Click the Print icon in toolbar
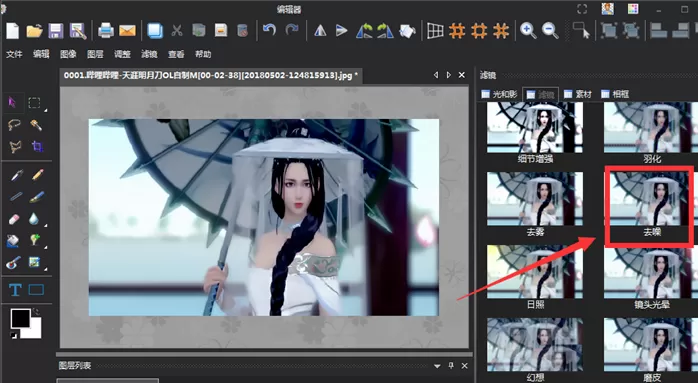Image resolution: width=698 pixels, height=383 pixels. tap(106, 31)
